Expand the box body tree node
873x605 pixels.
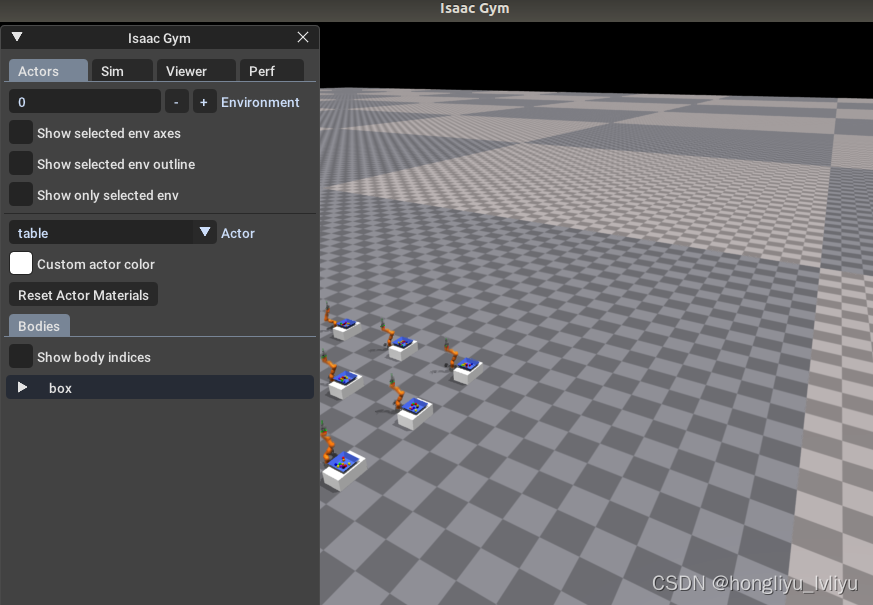coord(22,387)
